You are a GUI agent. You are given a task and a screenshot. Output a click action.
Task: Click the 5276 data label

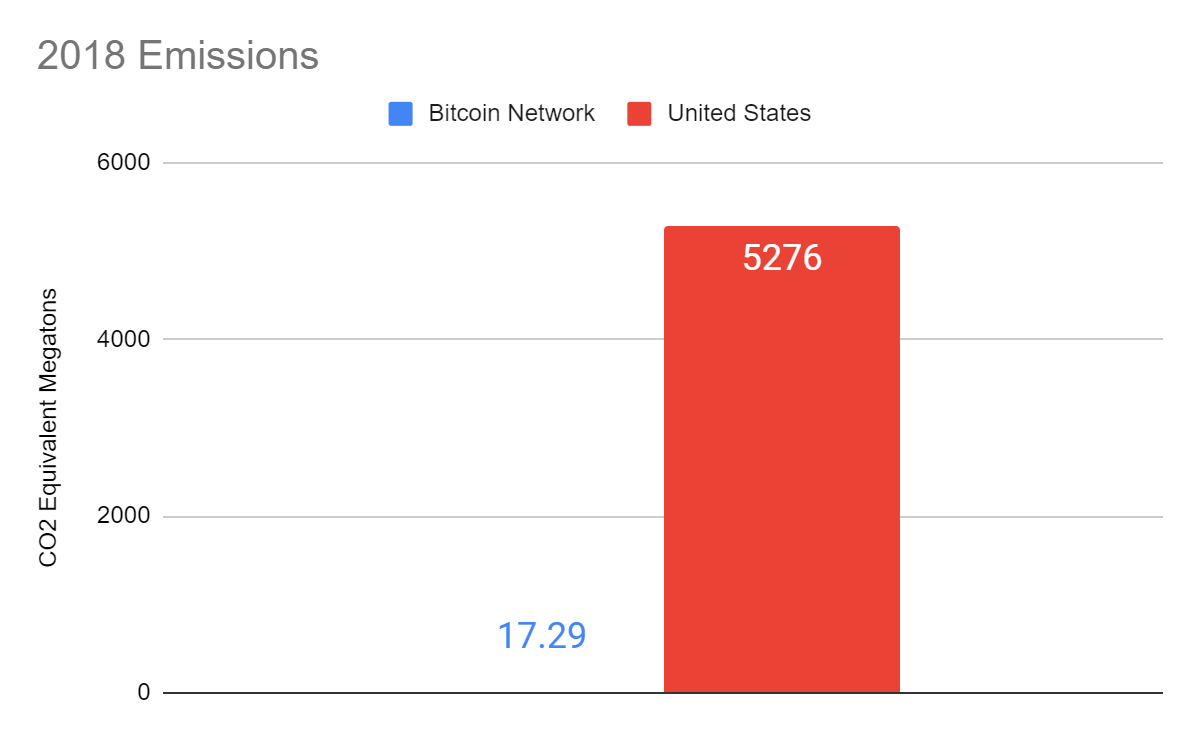tap(781, 258)
